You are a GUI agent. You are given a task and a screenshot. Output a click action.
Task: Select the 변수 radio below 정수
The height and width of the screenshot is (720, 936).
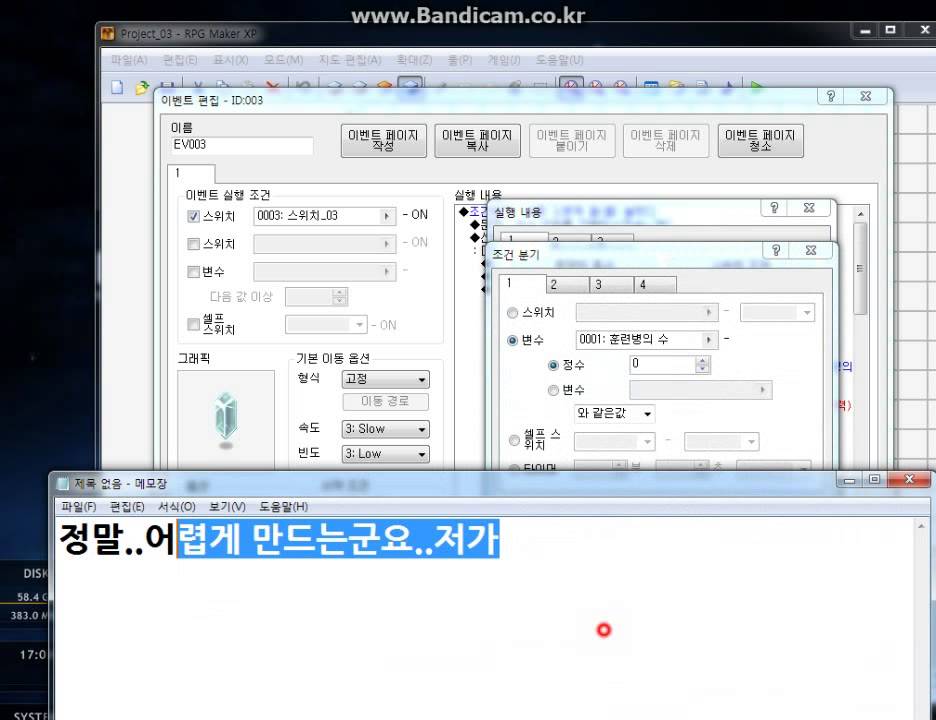point(553,390)
